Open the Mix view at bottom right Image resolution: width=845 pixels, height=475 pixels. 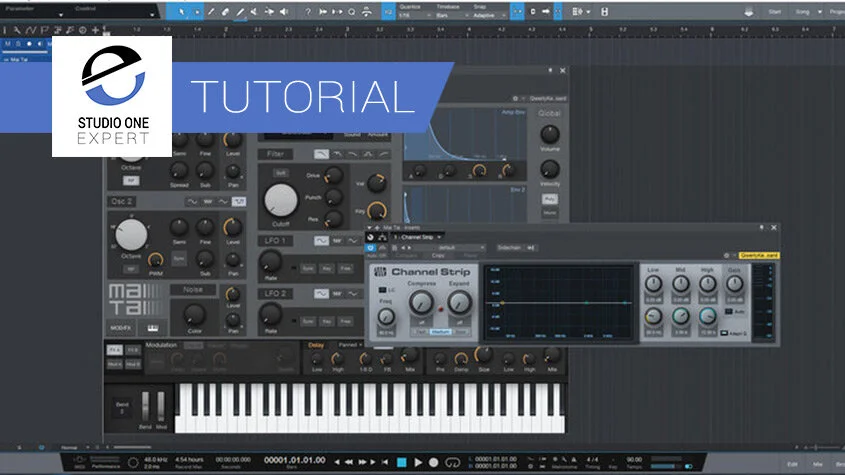click(818, 464)
